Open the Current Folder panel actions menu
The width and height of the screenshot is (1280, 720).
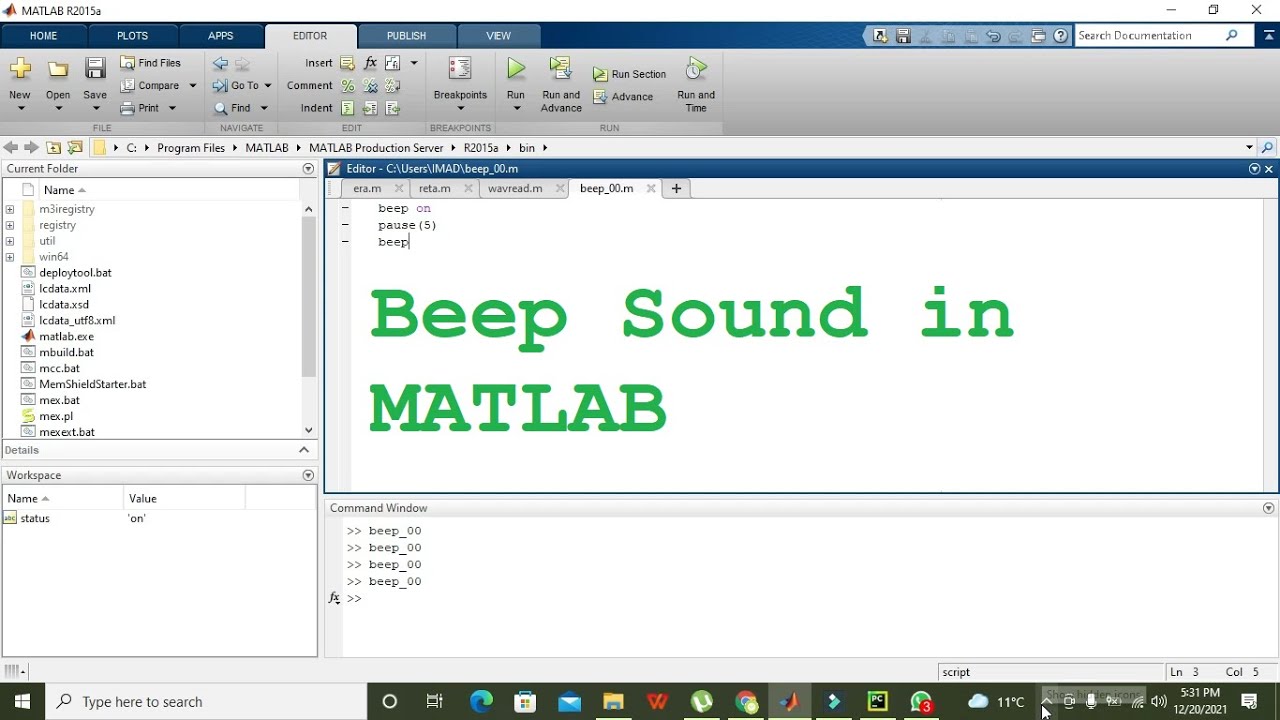click(308, 169)
